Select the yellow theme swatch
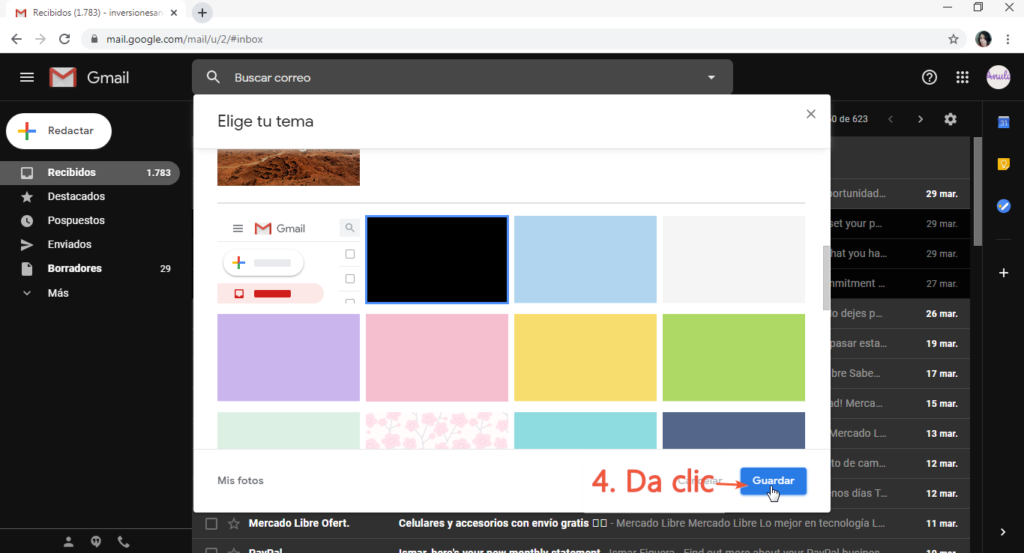 point(585,357)
